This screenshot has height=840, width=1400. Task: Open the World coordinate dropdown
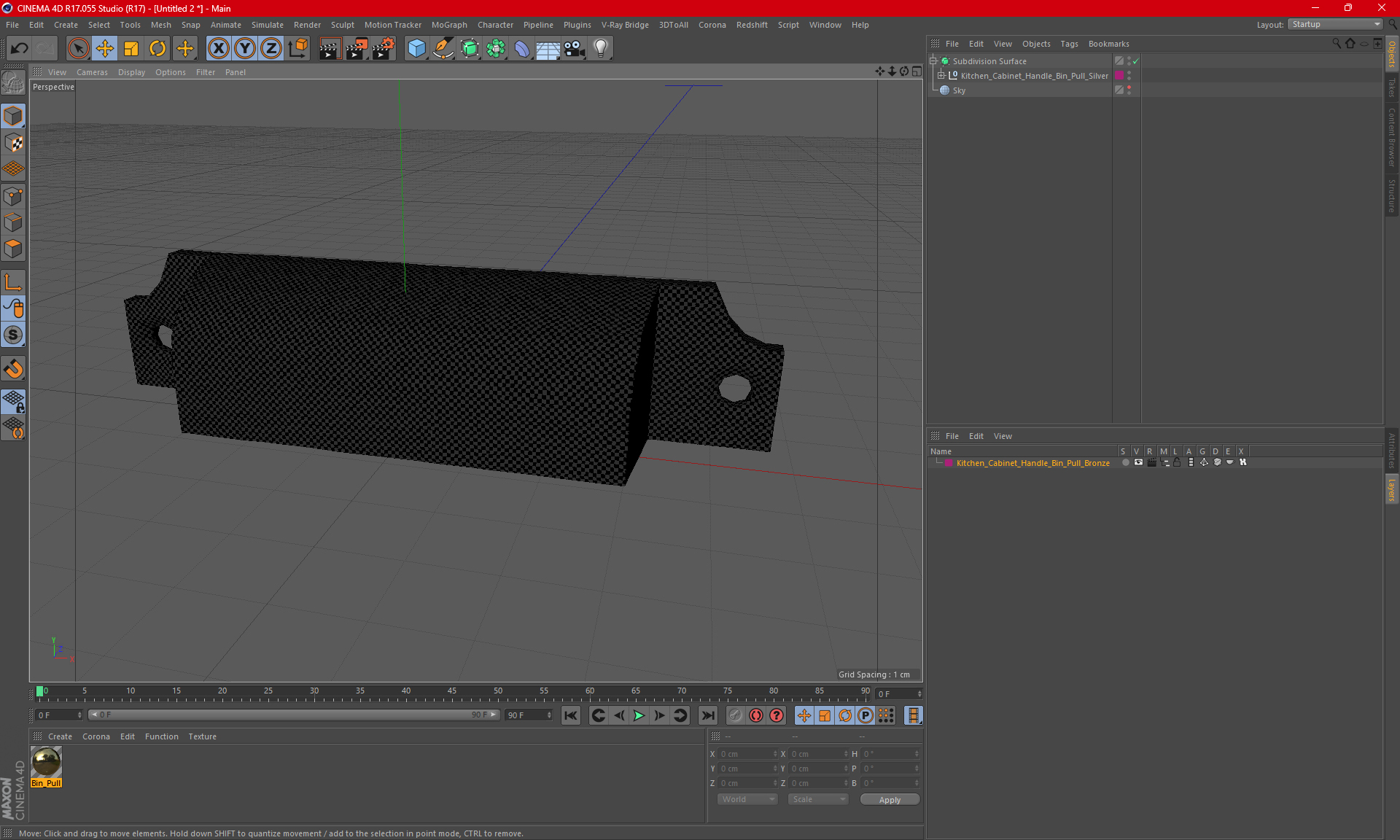click(x=747, y=799)
